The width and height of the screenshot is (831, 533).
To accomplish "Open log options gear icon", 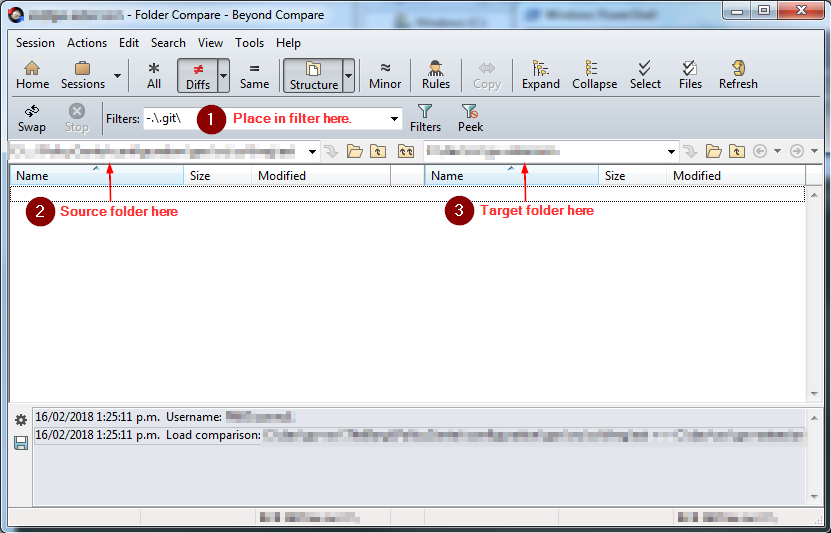I will (x=21, y=420).
